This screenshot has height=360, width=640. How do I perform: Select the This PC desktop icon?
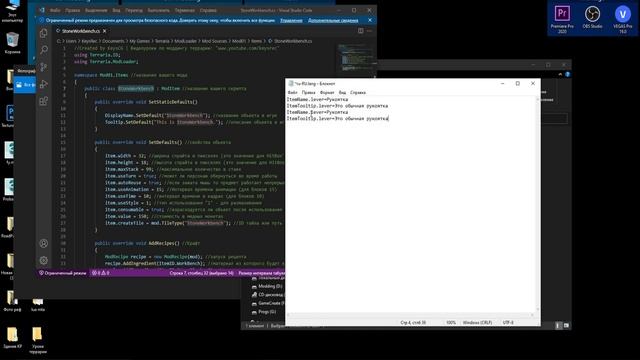click(12, 11)
